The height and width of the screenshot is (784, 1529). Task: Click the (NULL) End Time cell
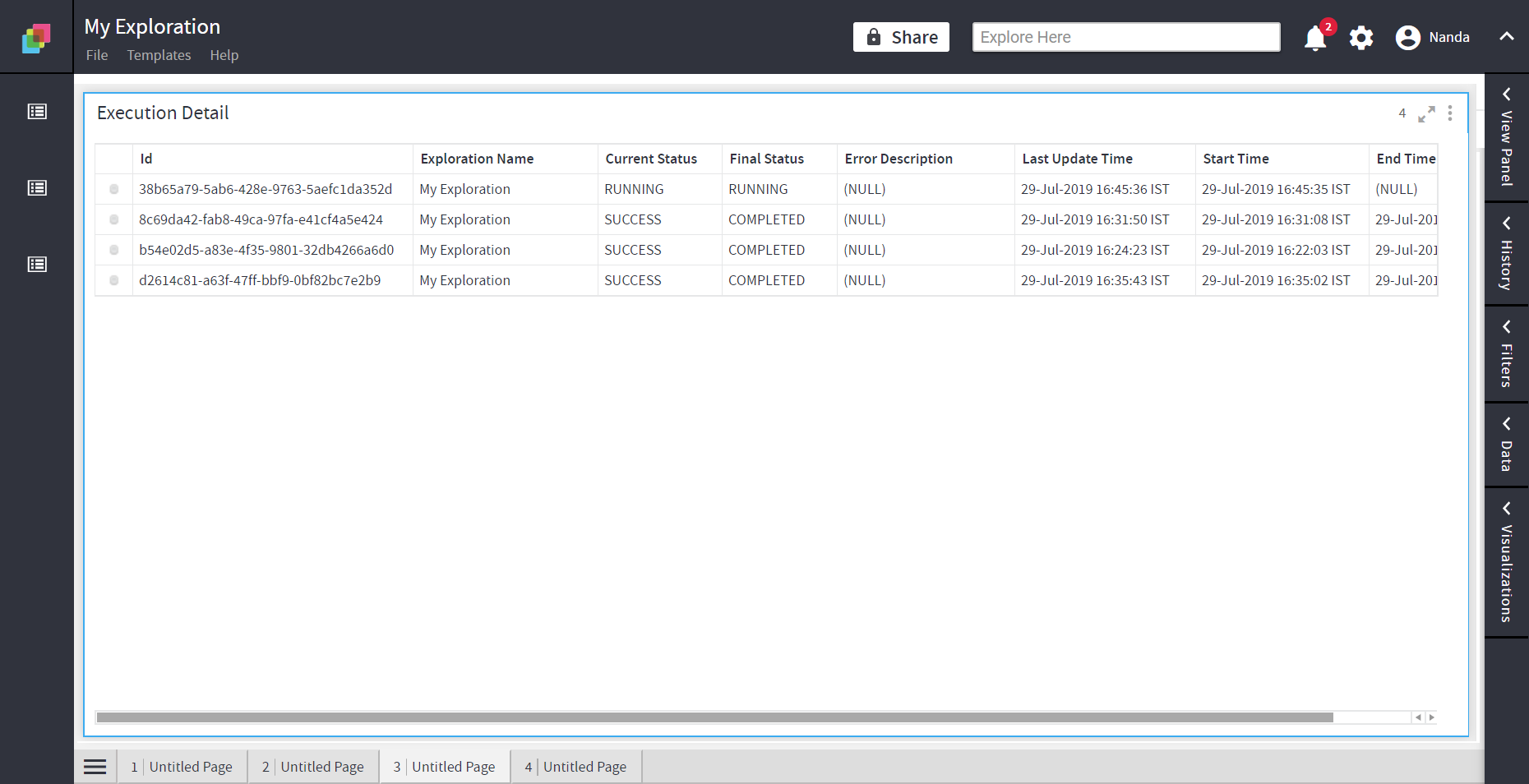coord(1396,189)
